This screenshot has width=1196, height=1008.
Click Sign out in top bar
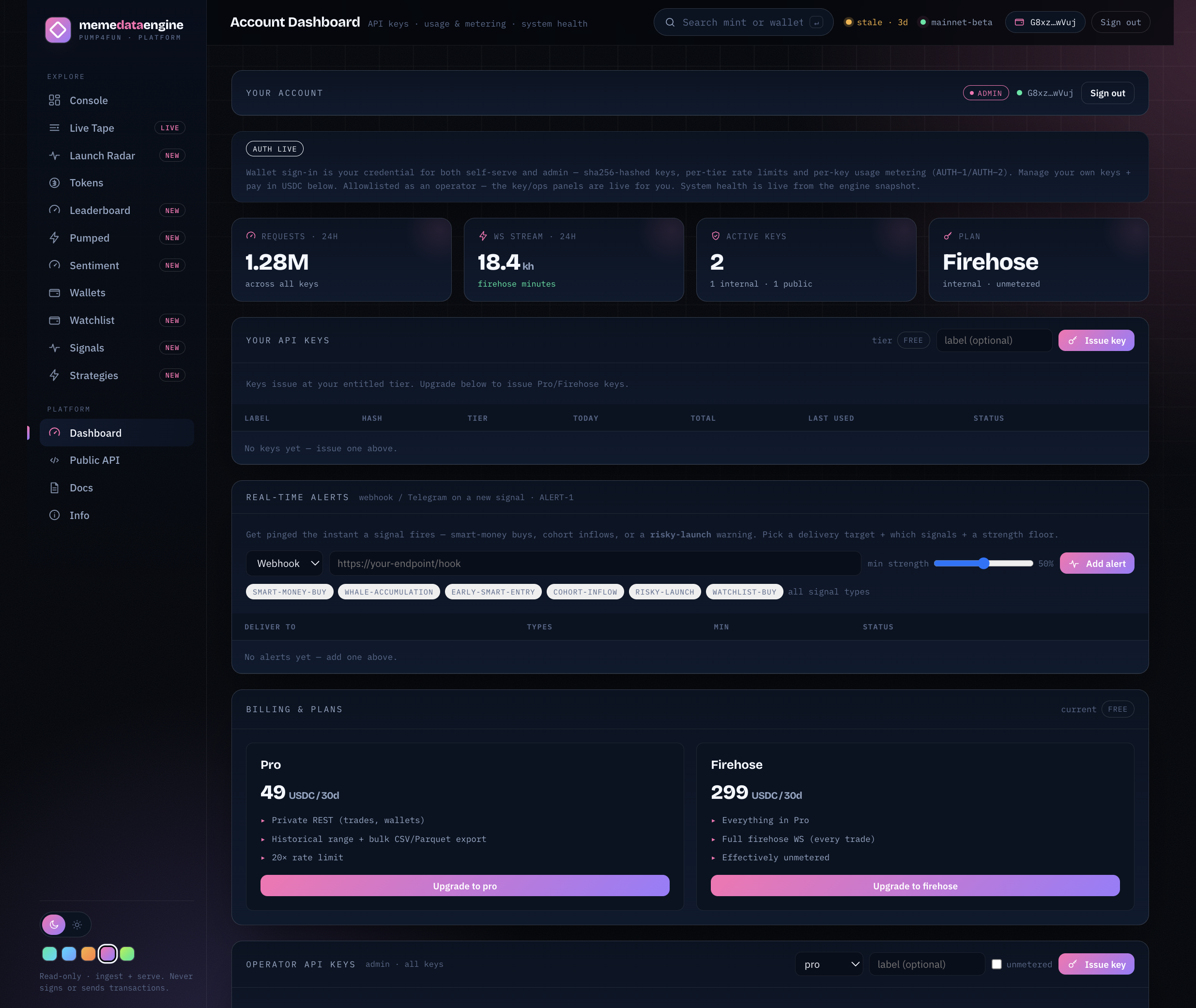point(1120,22)
